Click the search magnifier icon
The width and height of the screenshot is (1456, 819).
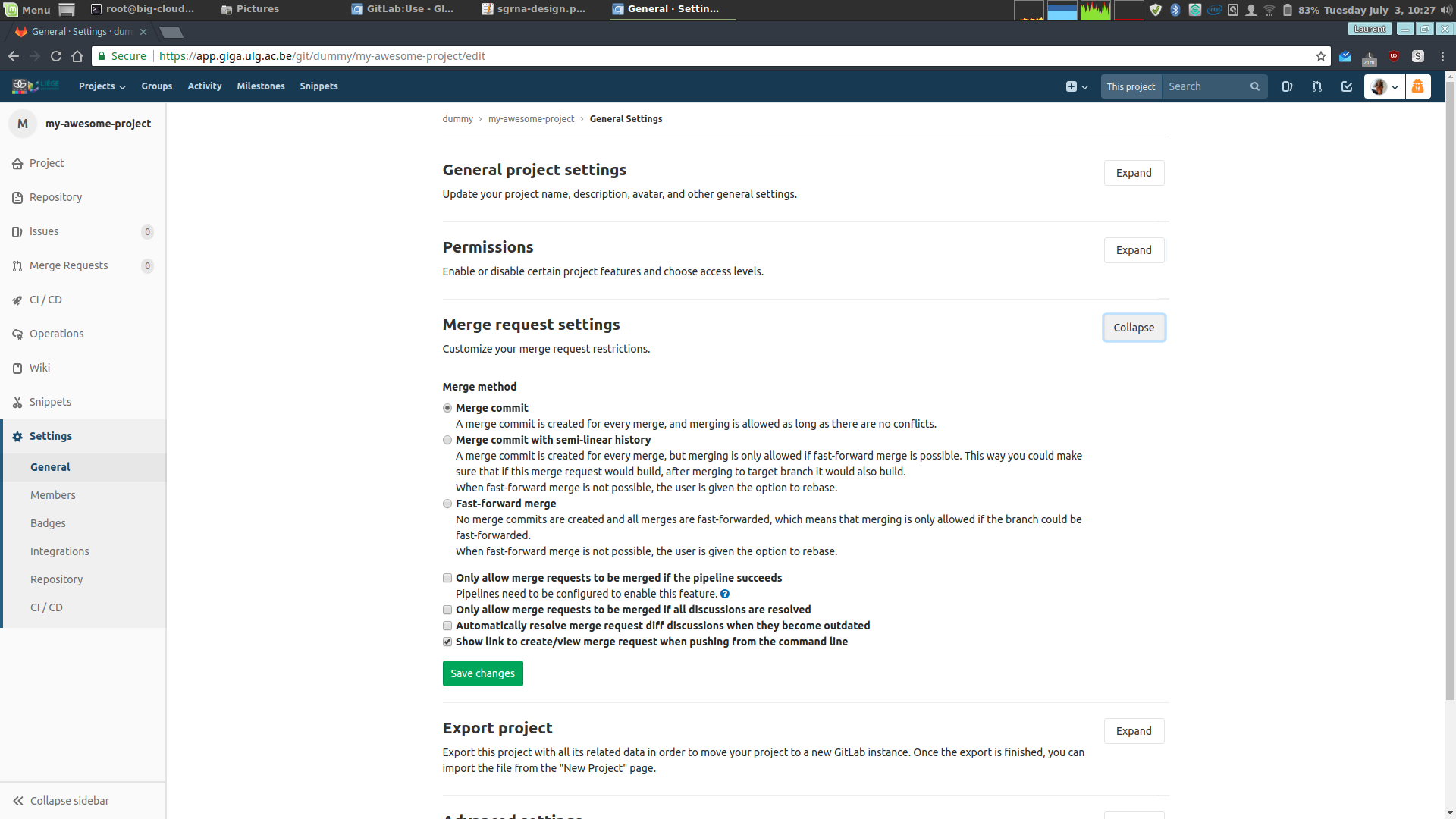pos(1255,86)
